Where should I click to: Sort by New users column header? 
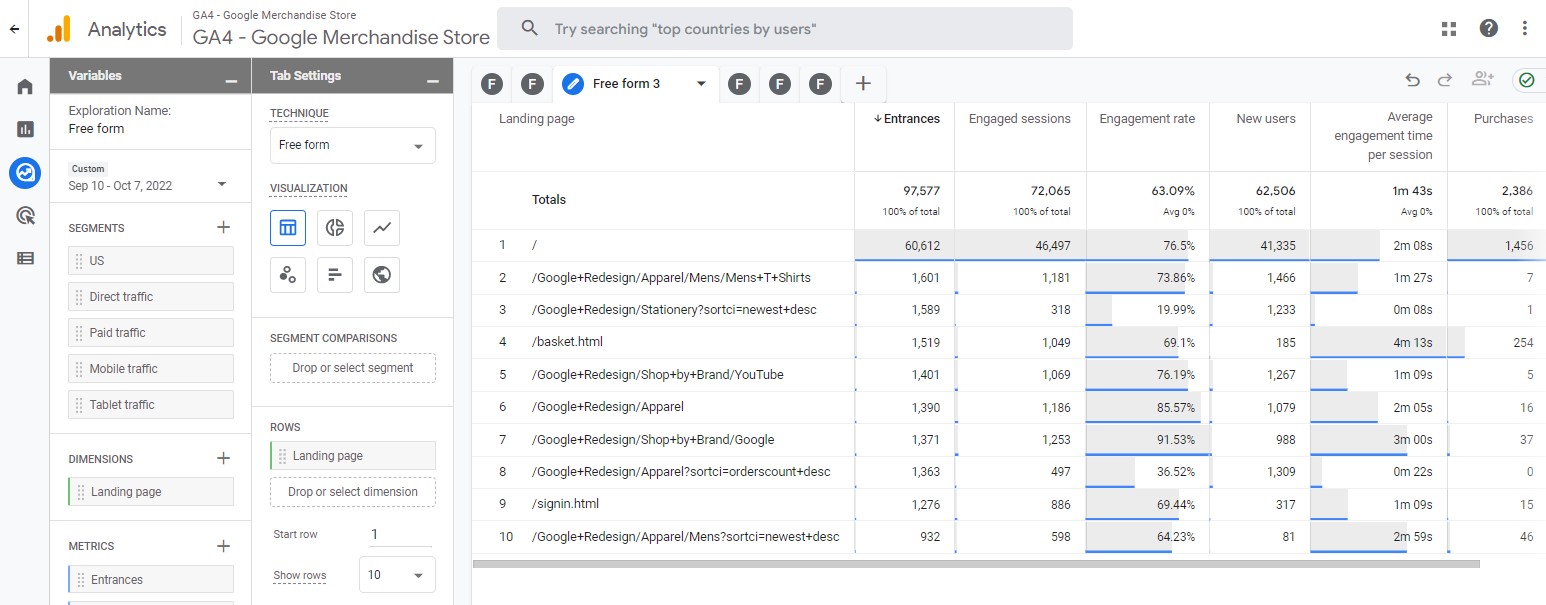click(1266, 118)
